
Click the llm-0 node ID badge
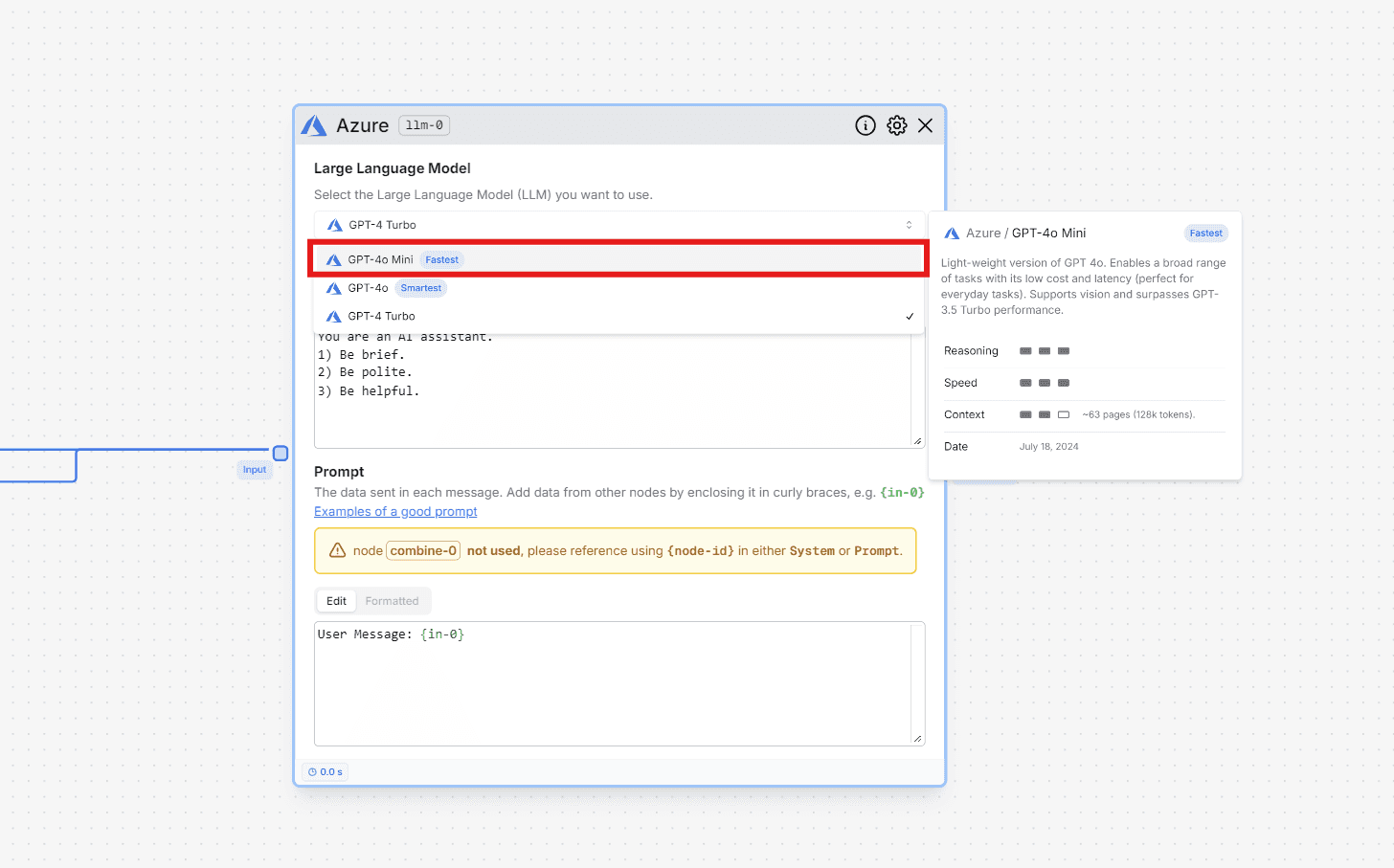(424, 125)
